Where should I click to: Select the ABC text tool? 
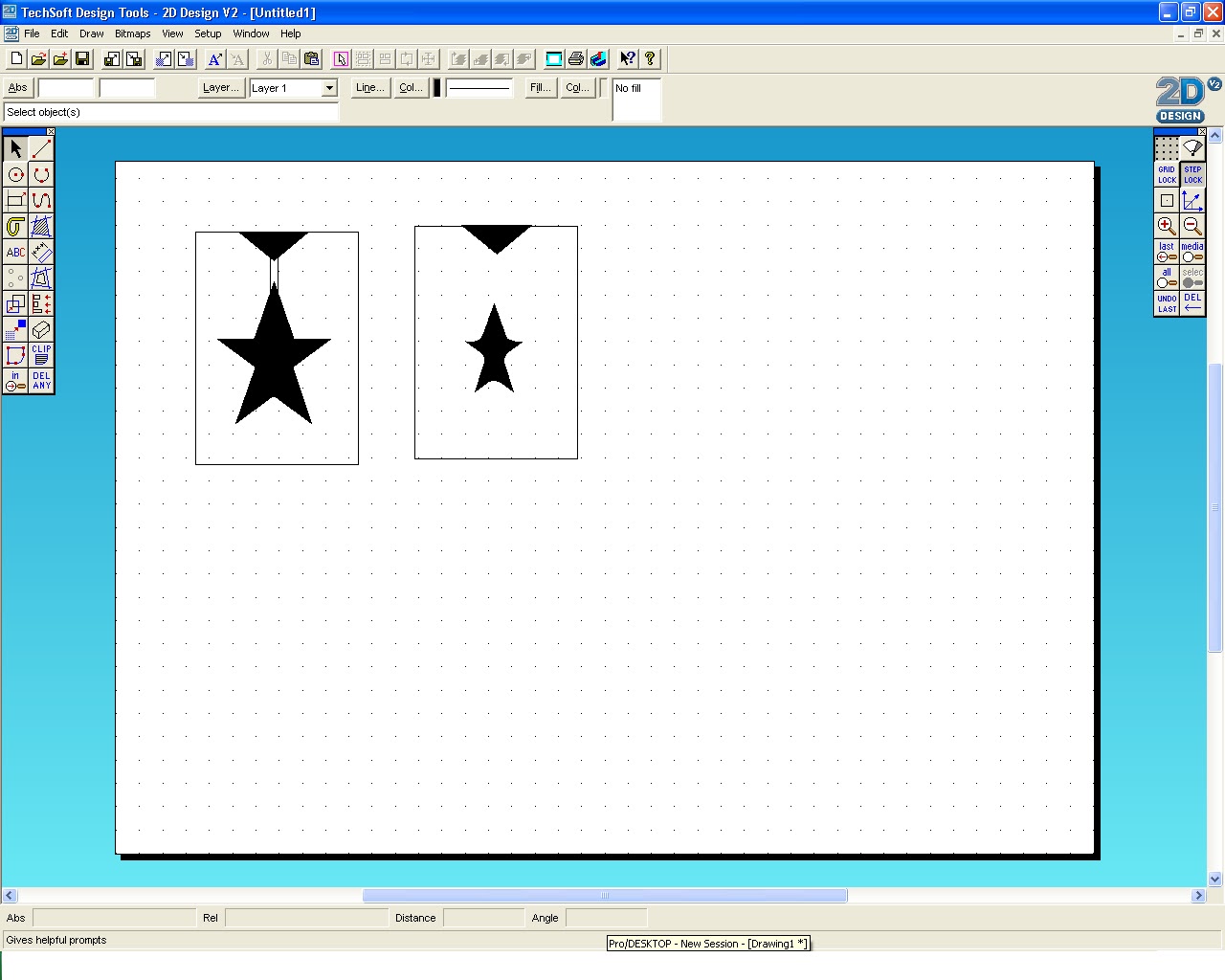coord(15,252)
